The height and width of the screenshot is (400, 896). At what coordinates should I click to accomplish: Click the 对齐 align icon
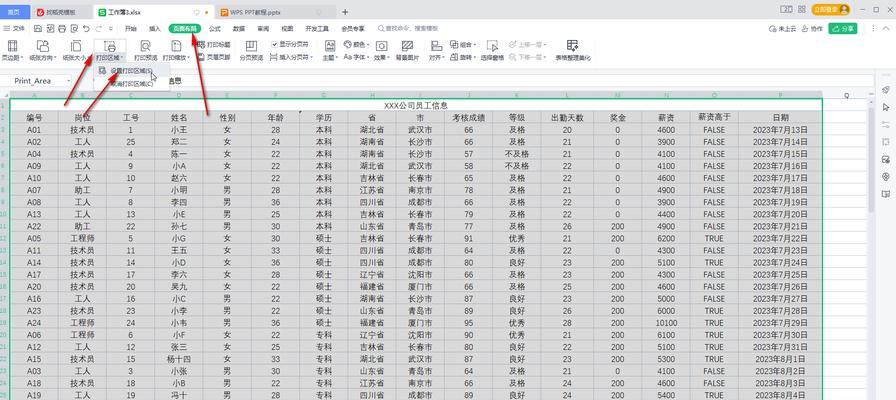click(437, 46)
